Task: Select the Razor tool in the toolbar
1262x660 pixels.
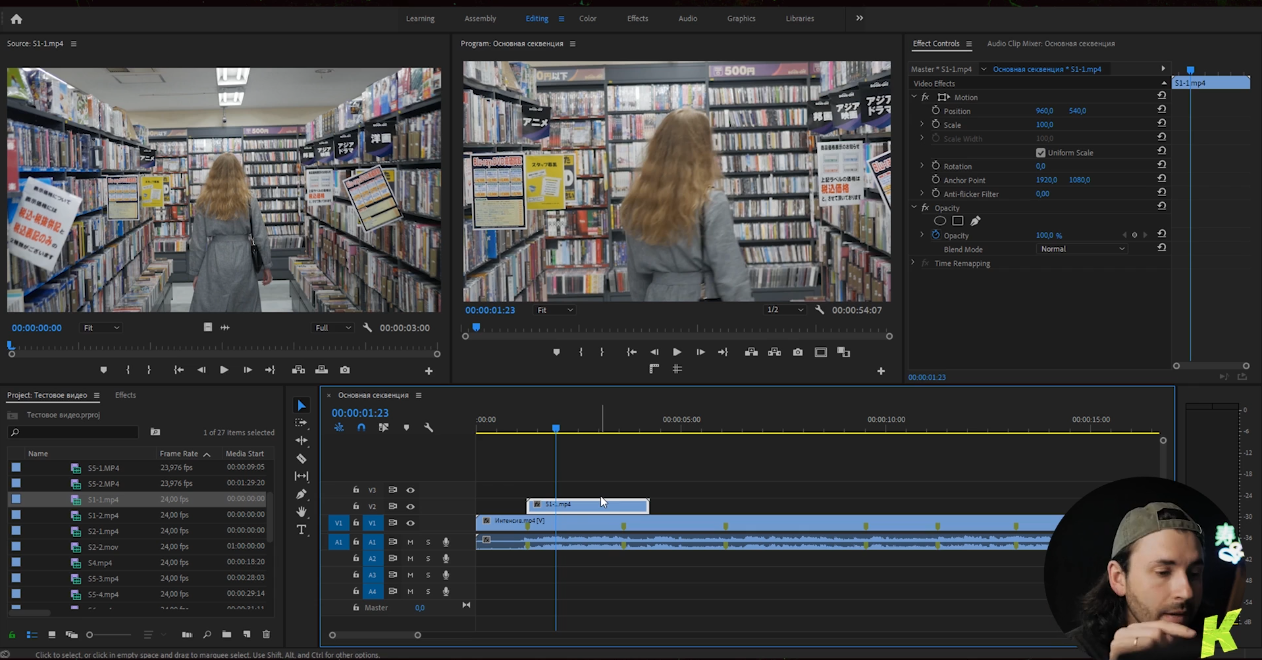Action: (302, 459)
